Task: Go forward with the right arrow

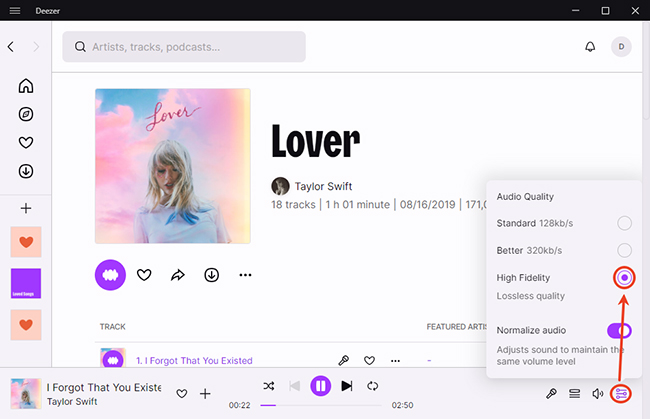Action: (36, 47)
